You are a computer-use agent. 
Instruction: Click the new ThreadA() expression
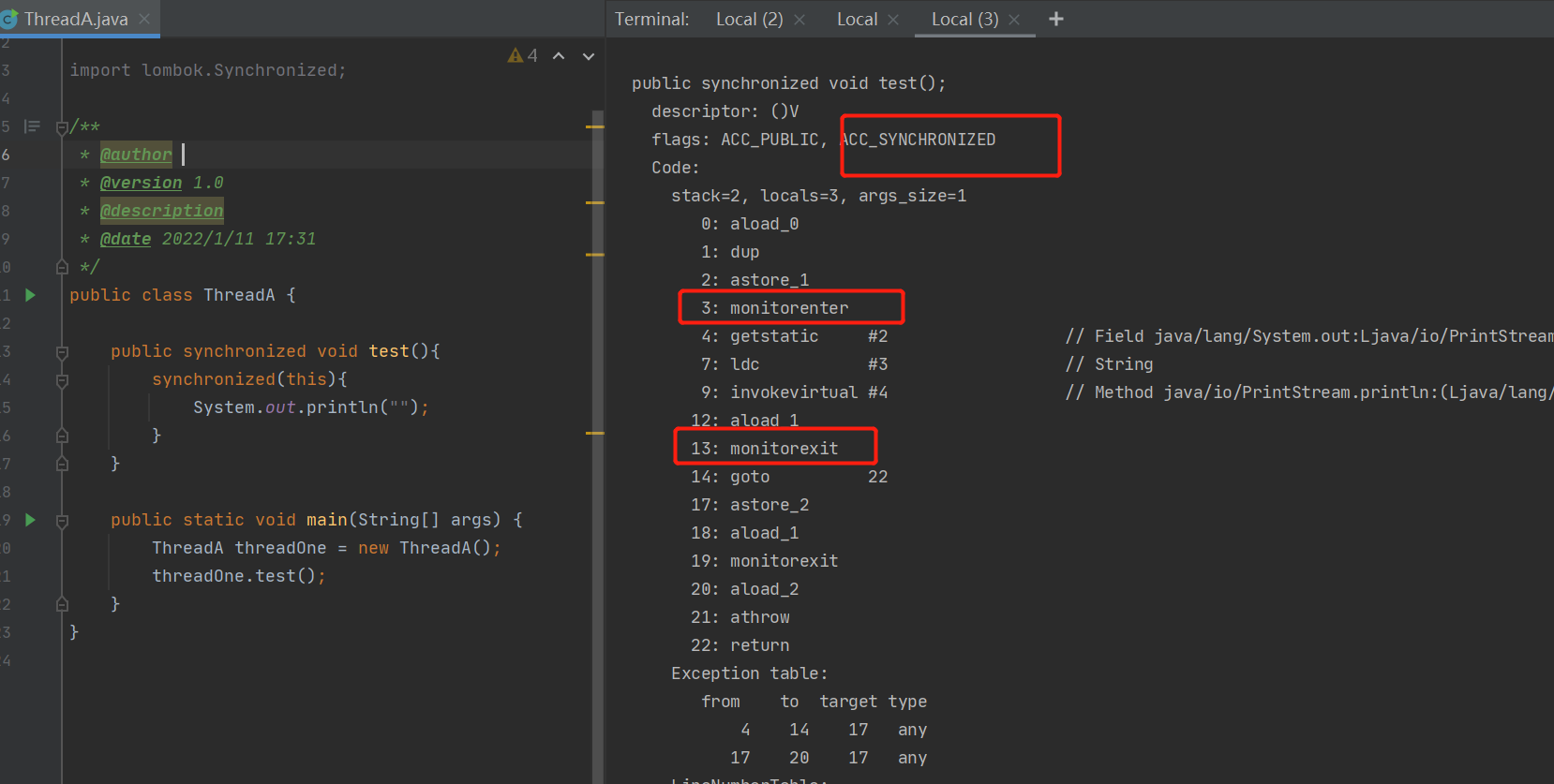coord(425,548)
